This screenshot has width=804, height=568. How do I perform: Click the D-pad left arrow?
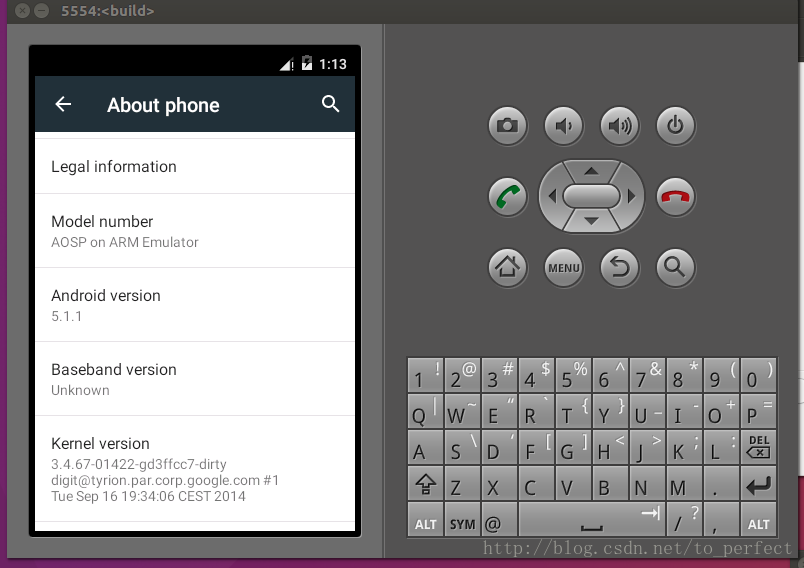tap(552, 196)
